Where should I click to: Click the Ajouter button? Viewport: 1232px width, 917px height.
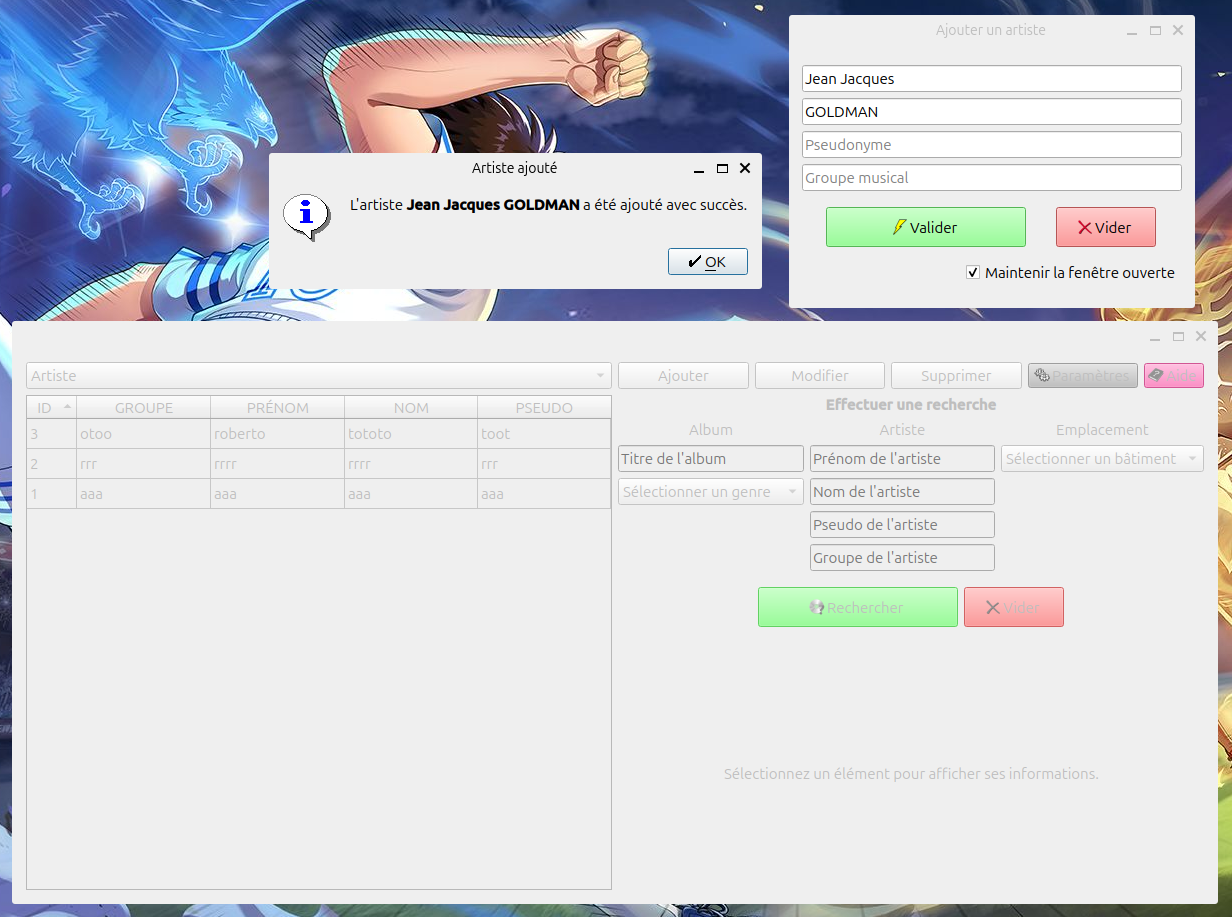point(683,376)
